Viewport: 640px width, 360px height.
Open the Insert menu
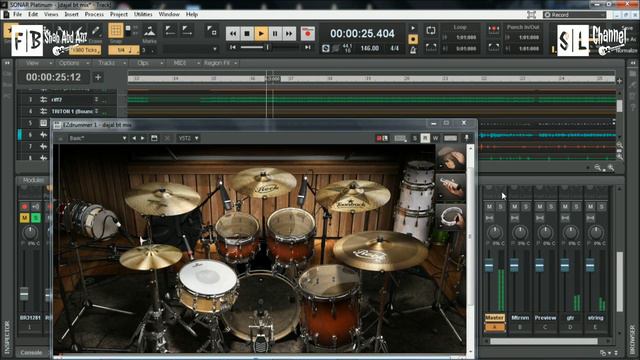[x=71, y=14]
